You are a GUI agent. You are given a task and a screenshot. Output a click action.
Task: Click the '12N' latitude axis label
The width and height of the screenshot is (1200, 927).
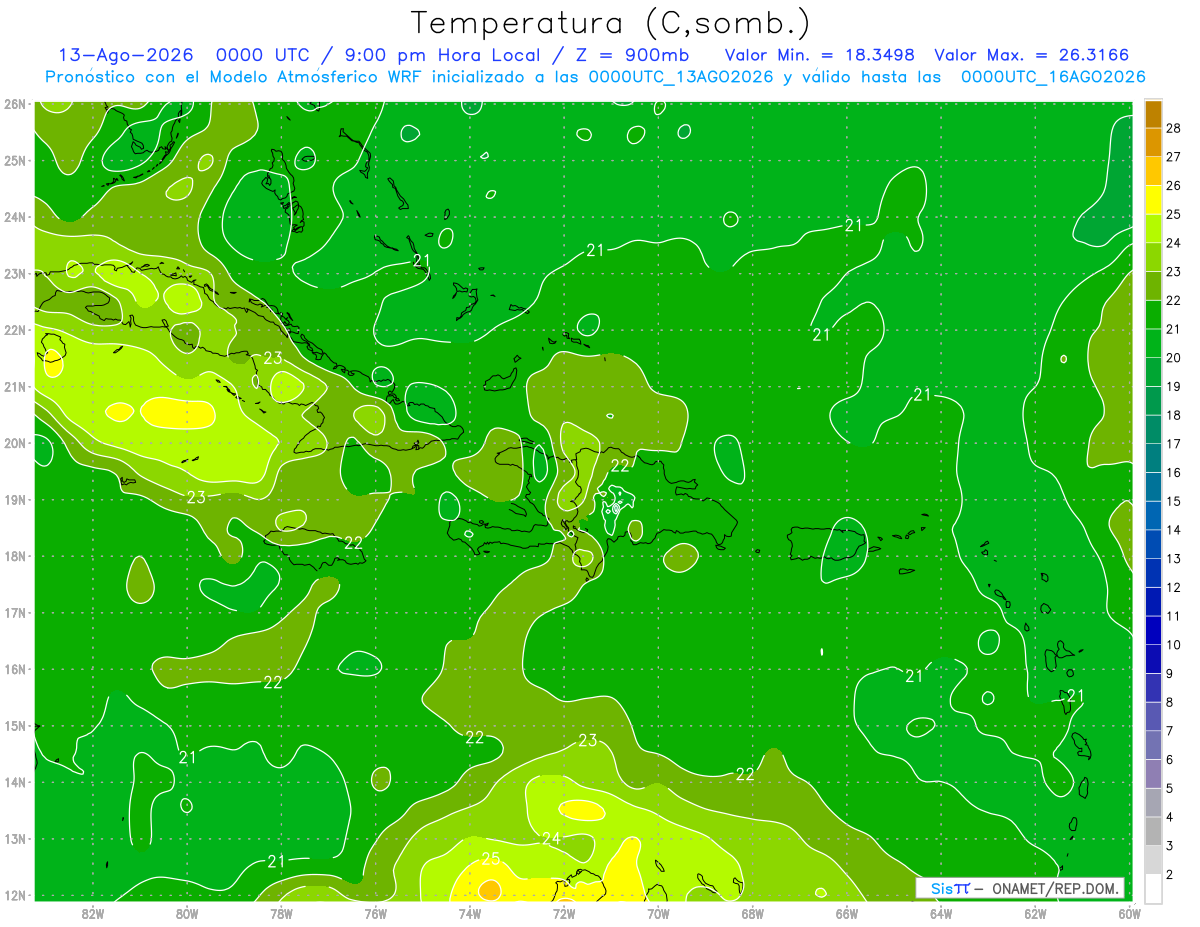(15, 895)
